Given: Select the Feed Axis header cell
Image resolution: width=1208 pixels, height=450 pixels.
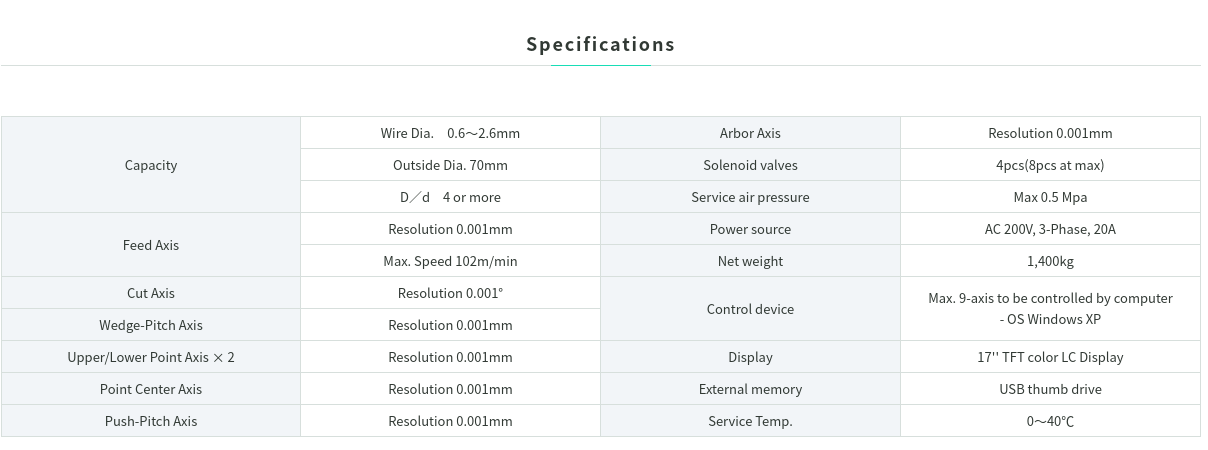Looking at the screenshot, I should (151, 245).
